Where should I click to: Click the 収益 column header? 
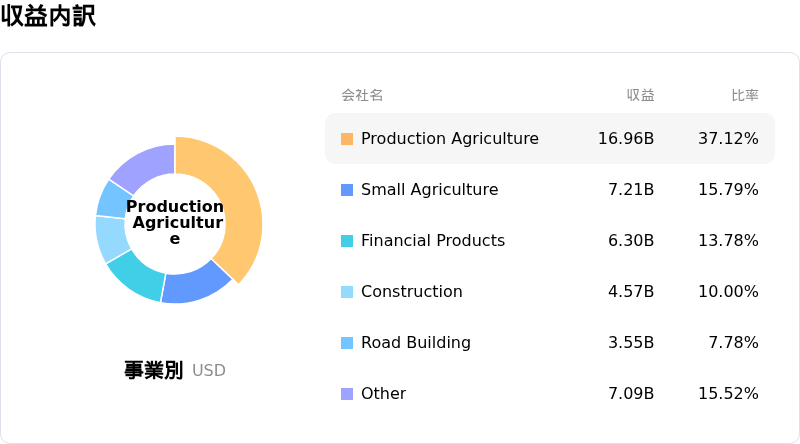(640, 95)
